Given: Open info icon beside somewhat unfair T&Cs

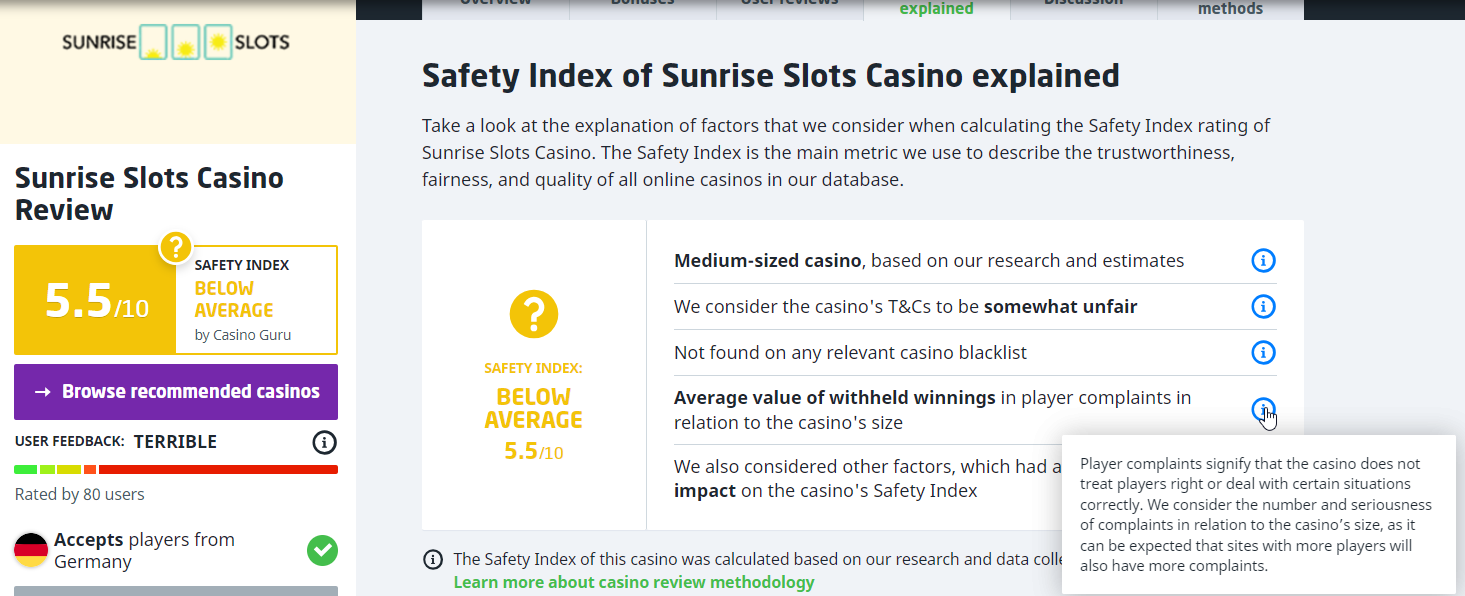Looking at the screenshot, I should tap(1263, 306).
